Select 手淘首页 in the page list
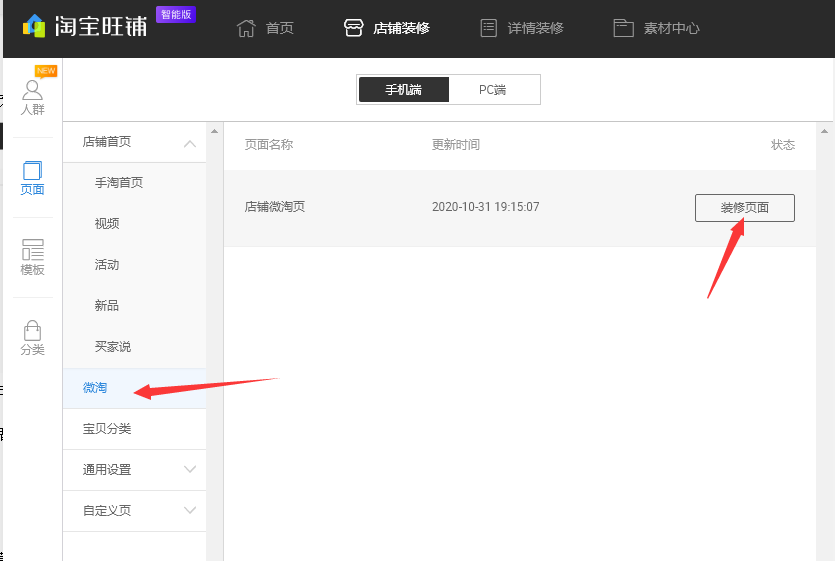This screenshot has height=561, width=835. pos(119,183)
